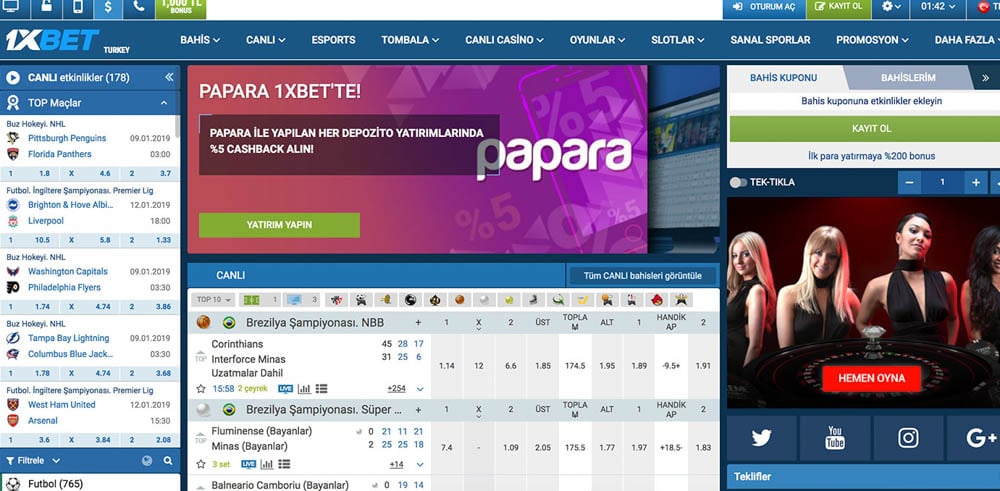This screenshot has height=491, width=1000.
Task: Collapse the TOP Maçlar section
Action: tap(164, 103)
